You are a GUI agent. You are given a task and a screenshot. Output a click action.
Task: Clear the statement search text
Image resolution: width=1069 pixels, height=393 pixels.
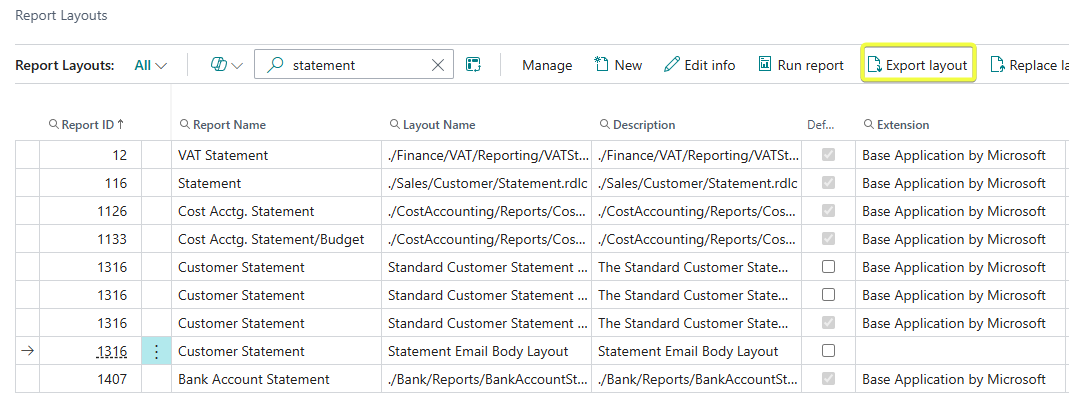tap(438, 65)
